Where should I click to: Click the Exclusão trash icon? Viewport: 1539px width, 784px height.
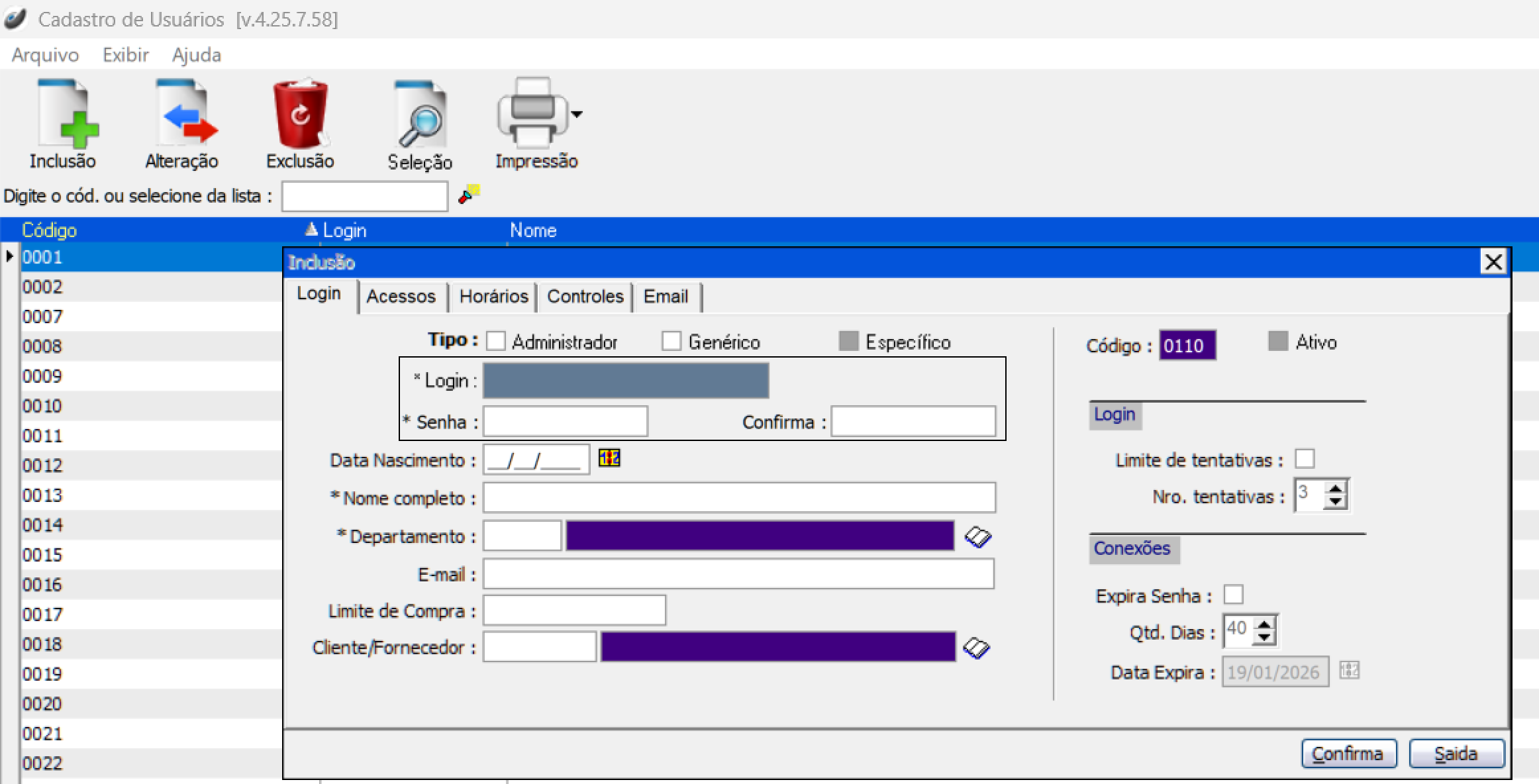301,114
